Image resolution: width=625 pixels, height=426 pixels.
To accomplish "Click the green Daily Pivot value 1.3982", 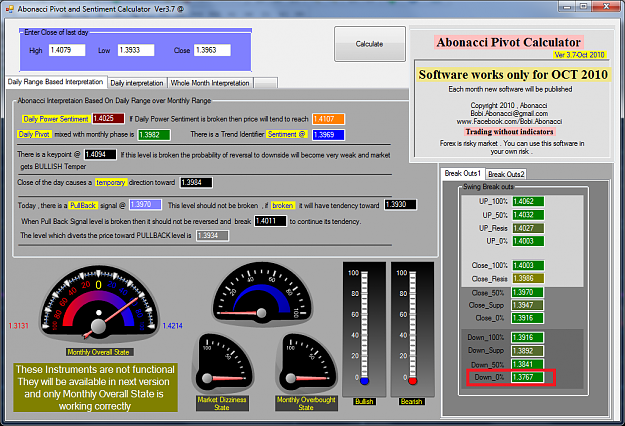I will point(154,135).
